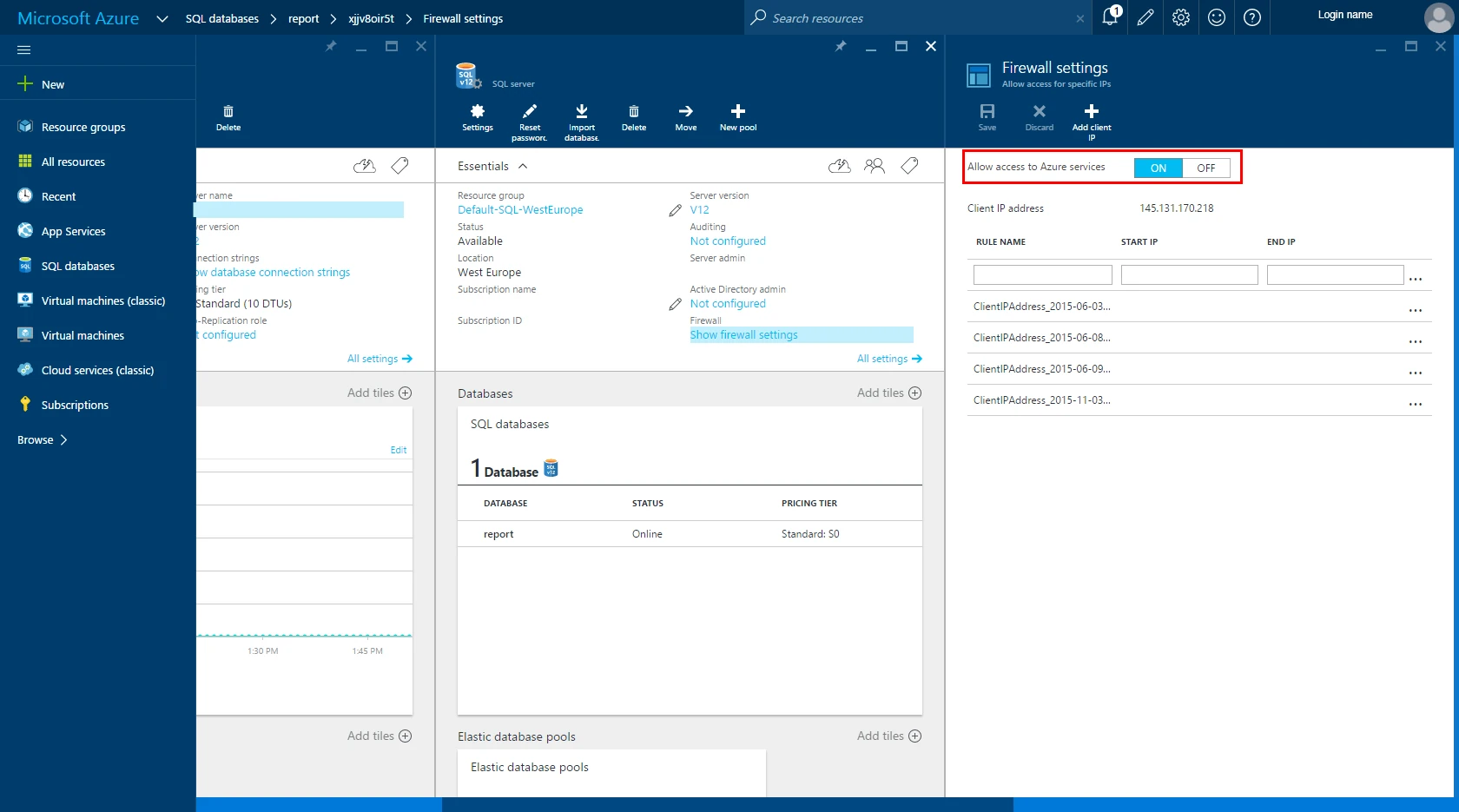The image size is (1459, 812).
Task: Open options for ClientIPAddress_2015-06-08 rule
Action: coord(1415,342)
